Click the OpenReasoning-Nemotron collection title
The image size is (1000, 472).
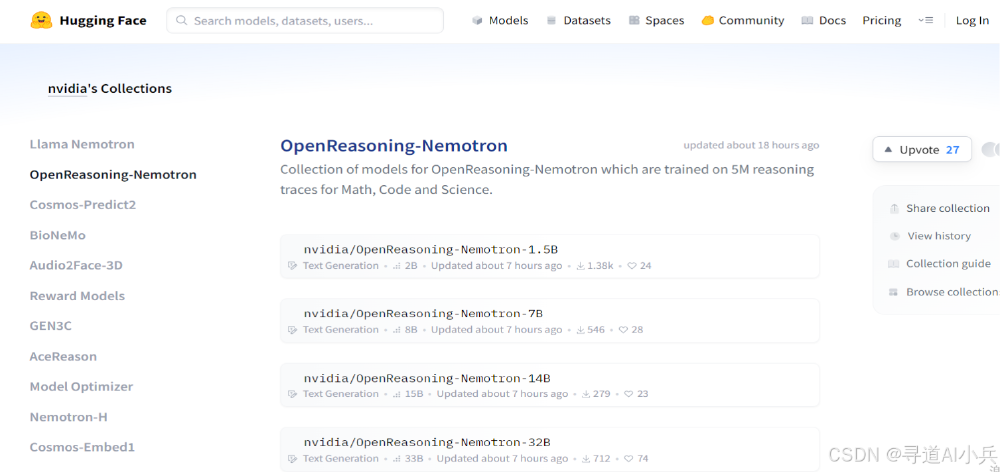tap(394, 146)
